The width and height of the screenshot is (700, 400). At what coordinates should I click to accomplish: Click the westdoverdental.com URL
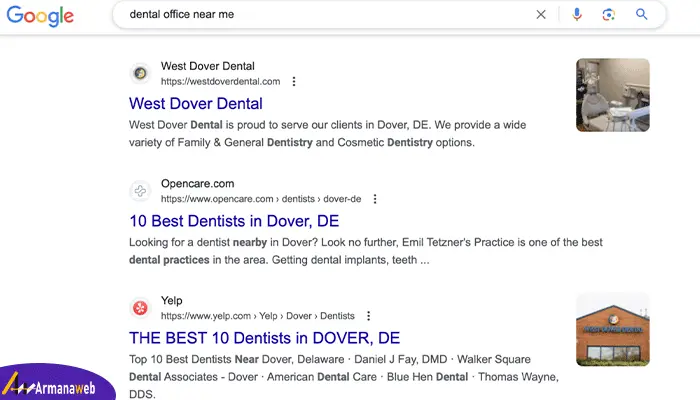pos(221,82)
